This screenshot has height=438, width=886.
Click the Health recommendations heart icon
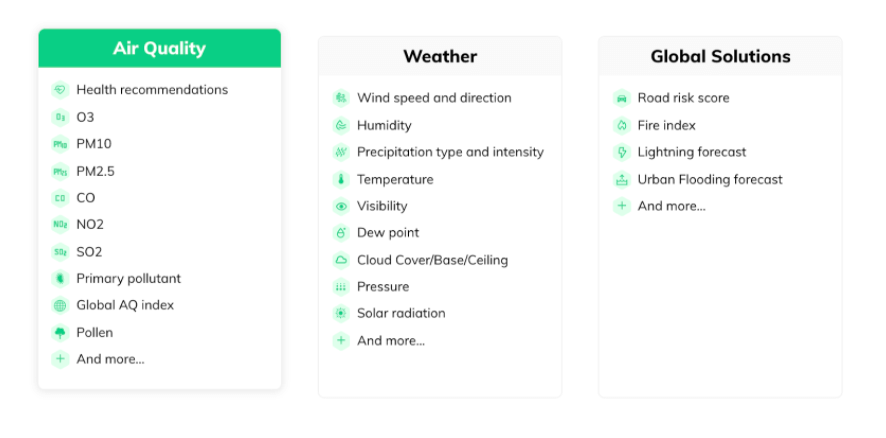[60, 90]
